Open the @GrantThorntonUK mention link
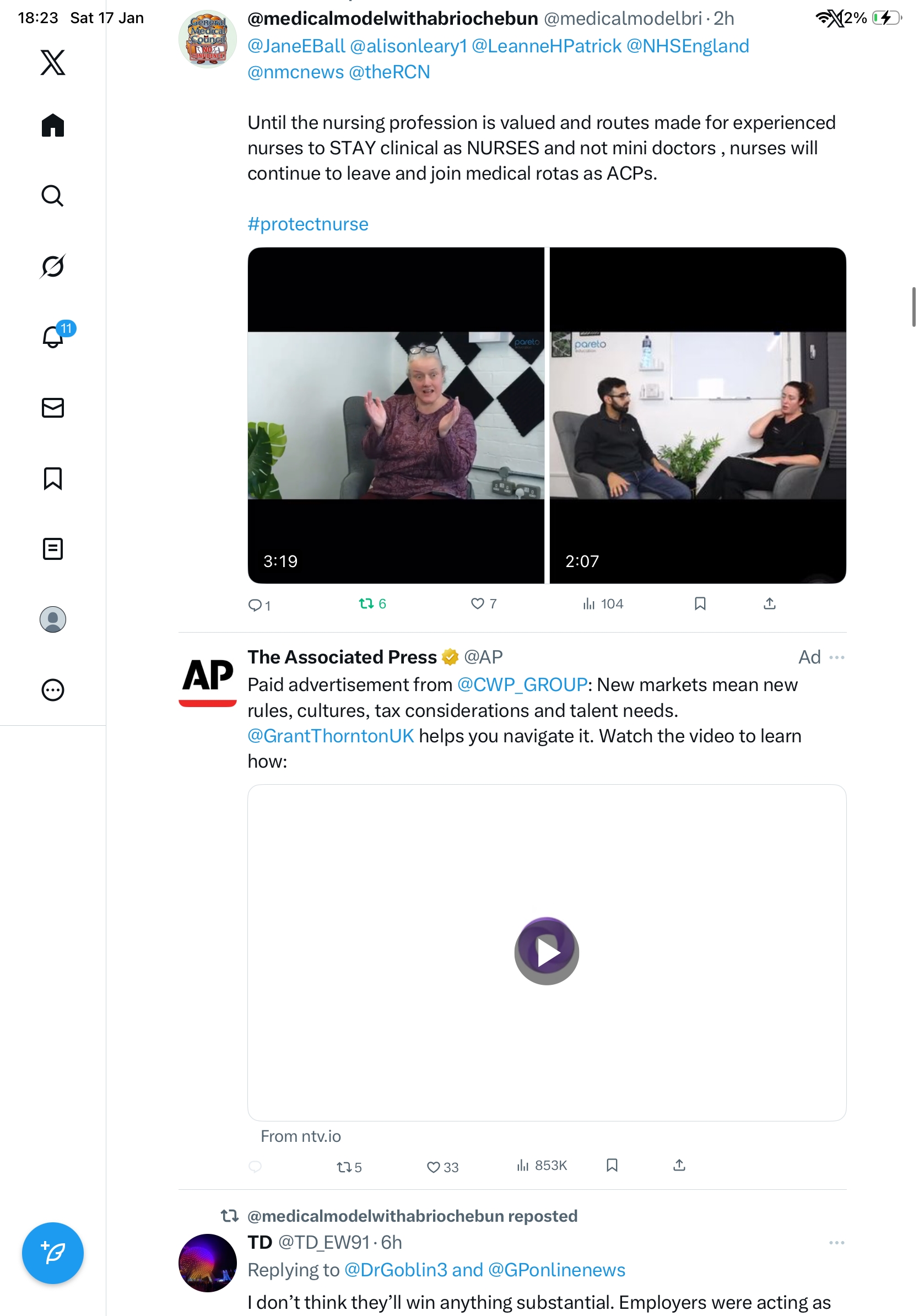 coord(331,736)
